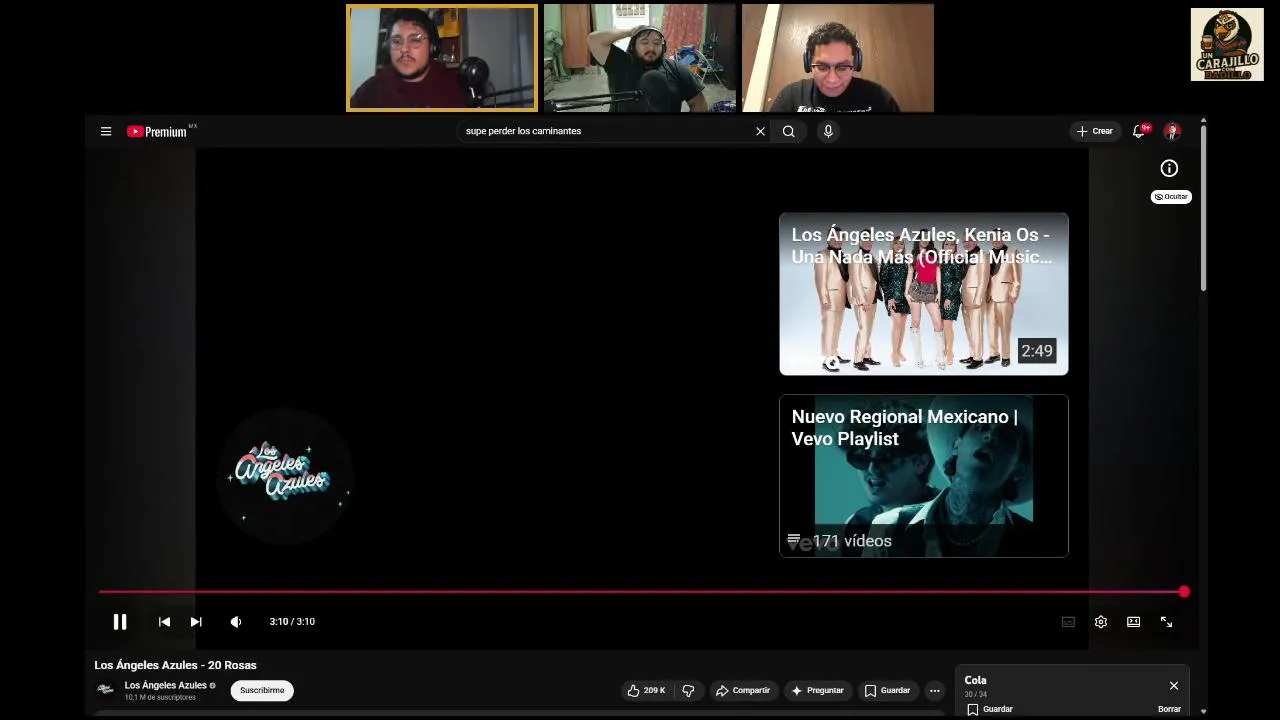The height and width of the screenshot is (720, 1280).
Task: Close the Cola queue panel
Action: pyautogui.click(x=1173, y=686)
